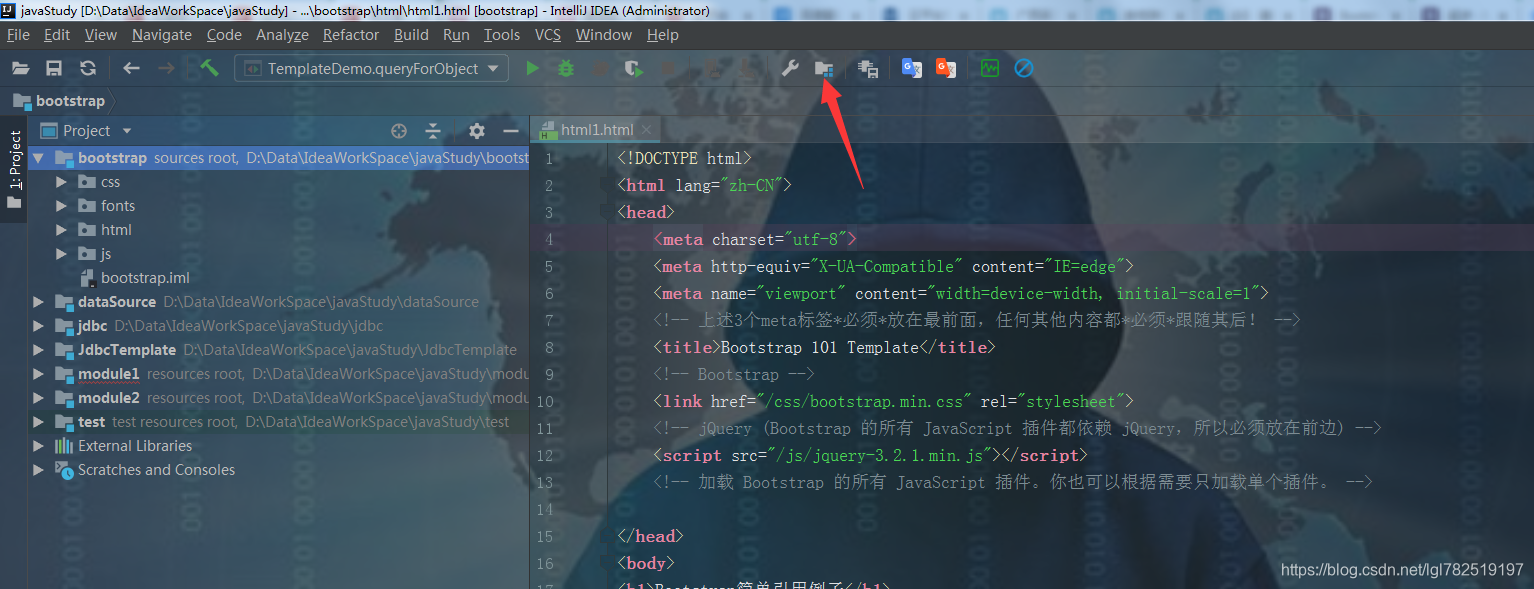Click the title text Bootstrap 101 Template

820,347
